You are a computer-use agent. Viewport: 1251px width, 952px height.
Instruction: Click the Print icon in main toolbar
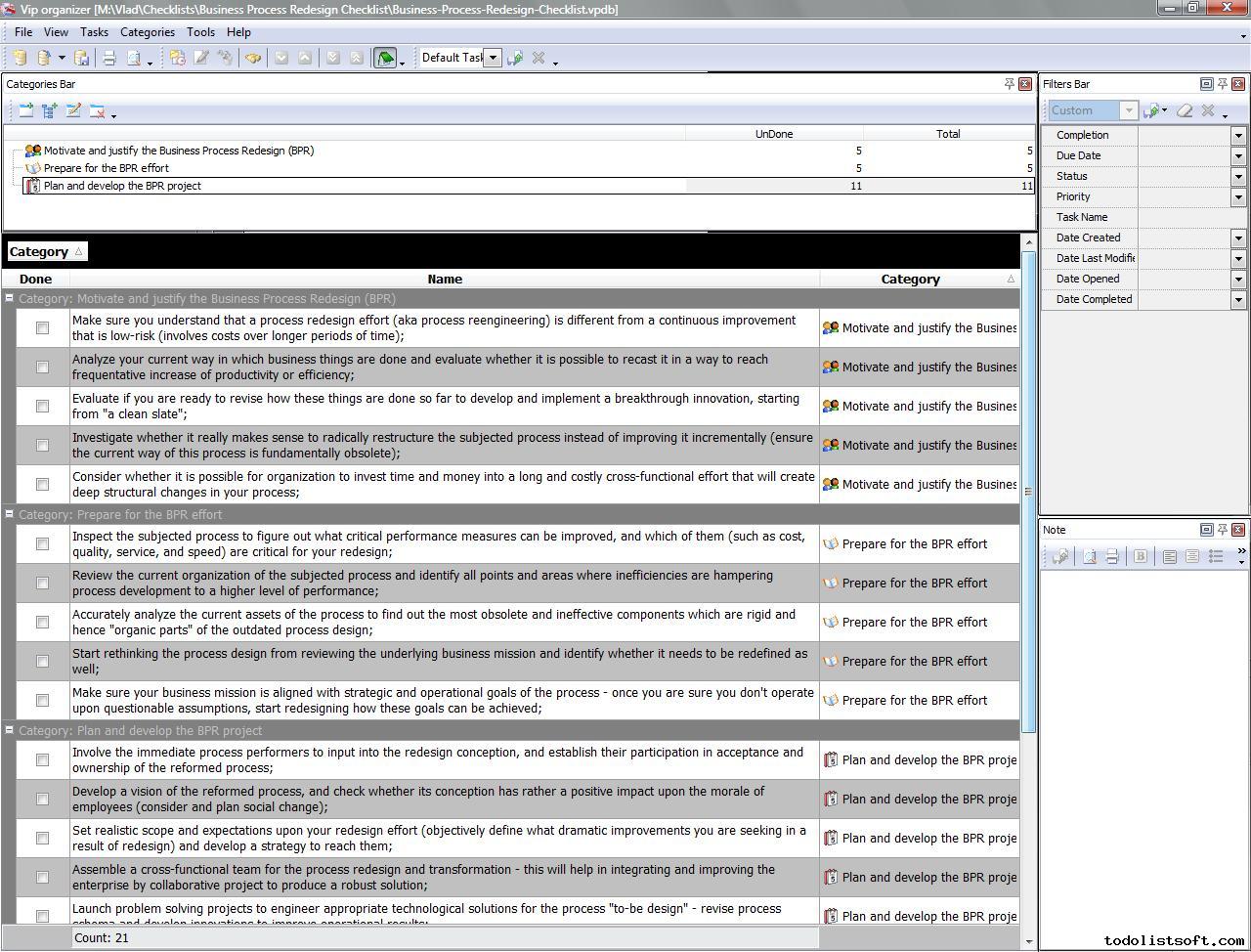click(109, 59)
